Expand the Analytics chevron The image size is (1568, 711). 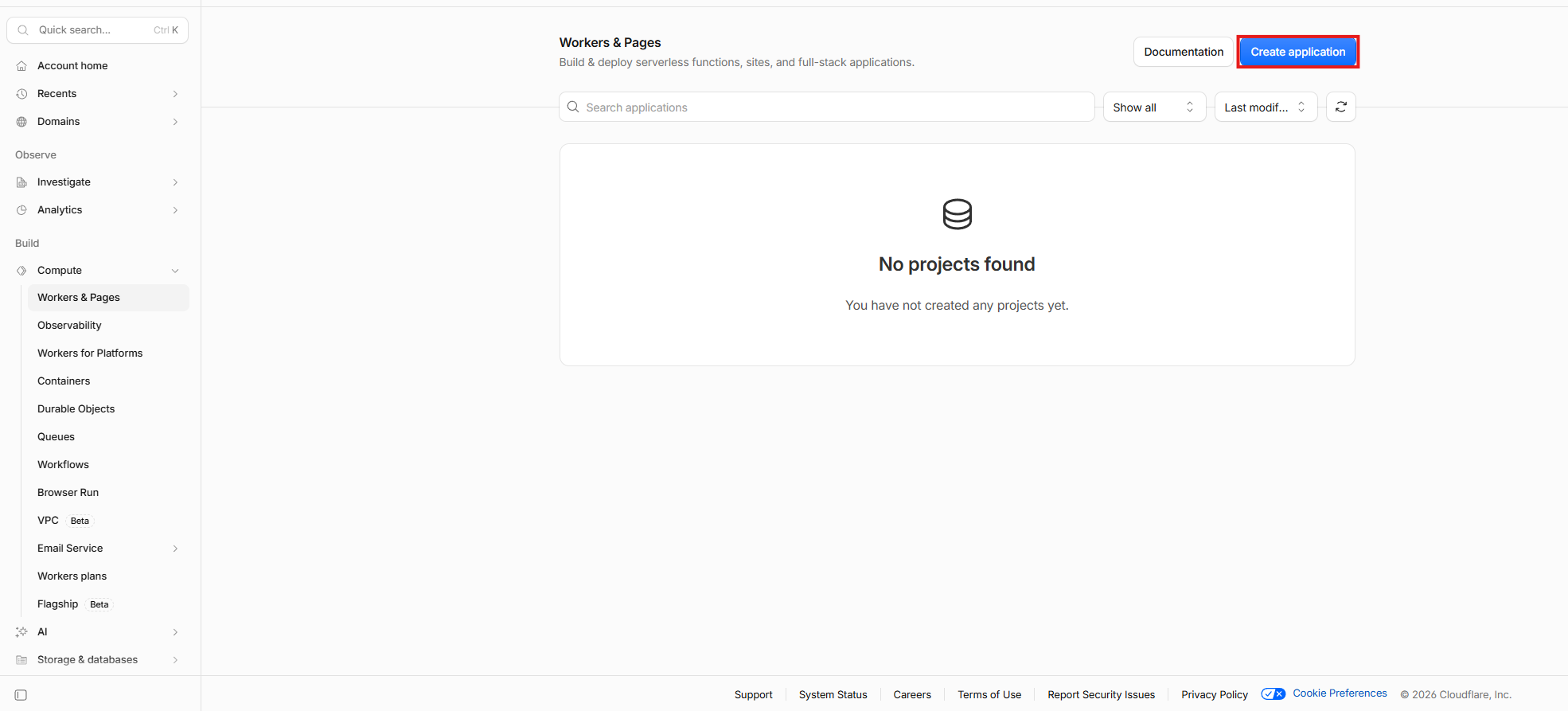tap(175, 210)
